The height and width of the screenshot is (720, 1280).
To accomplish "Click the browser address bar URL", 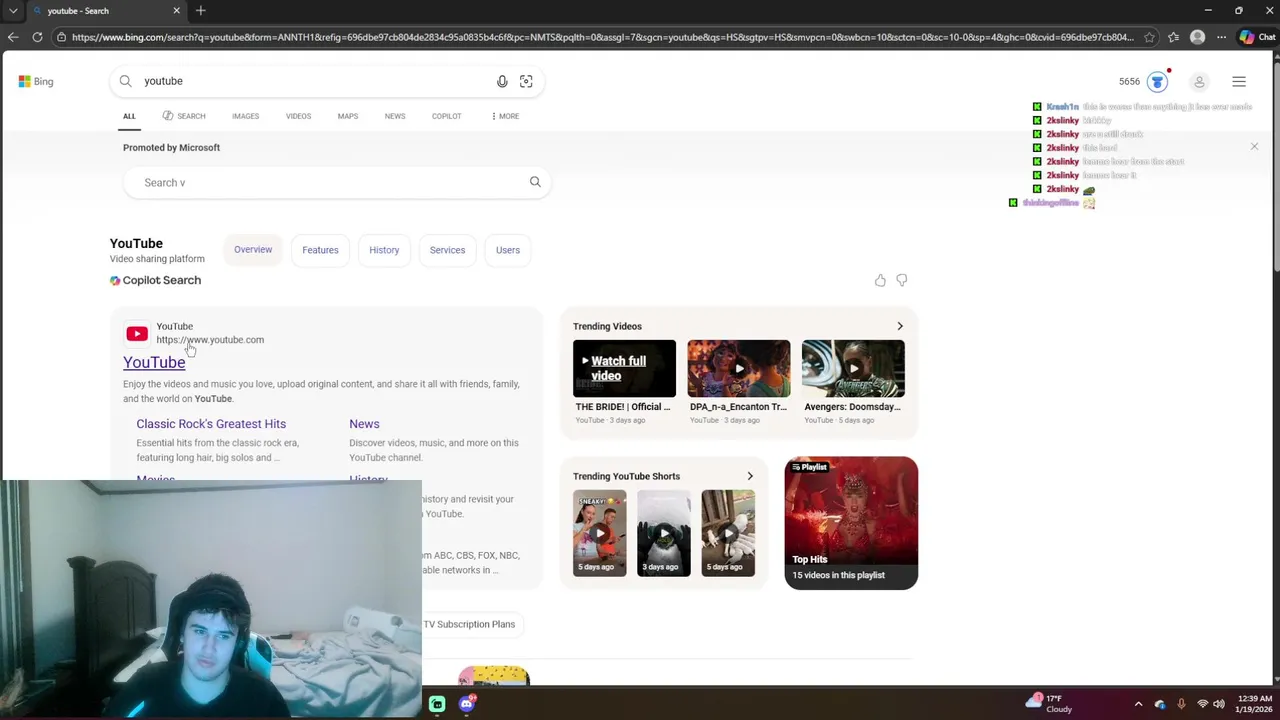I will (600, 37).
